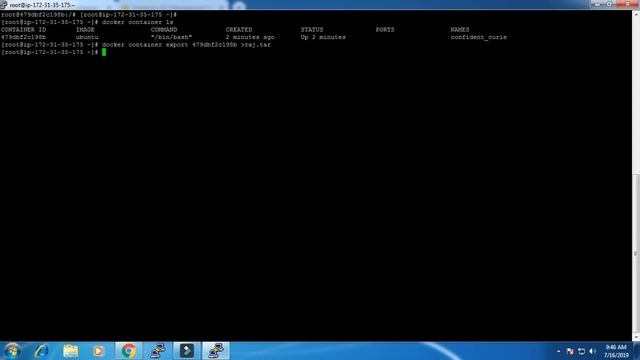Click the PuTTY window title text
This screenshot has height=360, width=640.
click(42, 5)
